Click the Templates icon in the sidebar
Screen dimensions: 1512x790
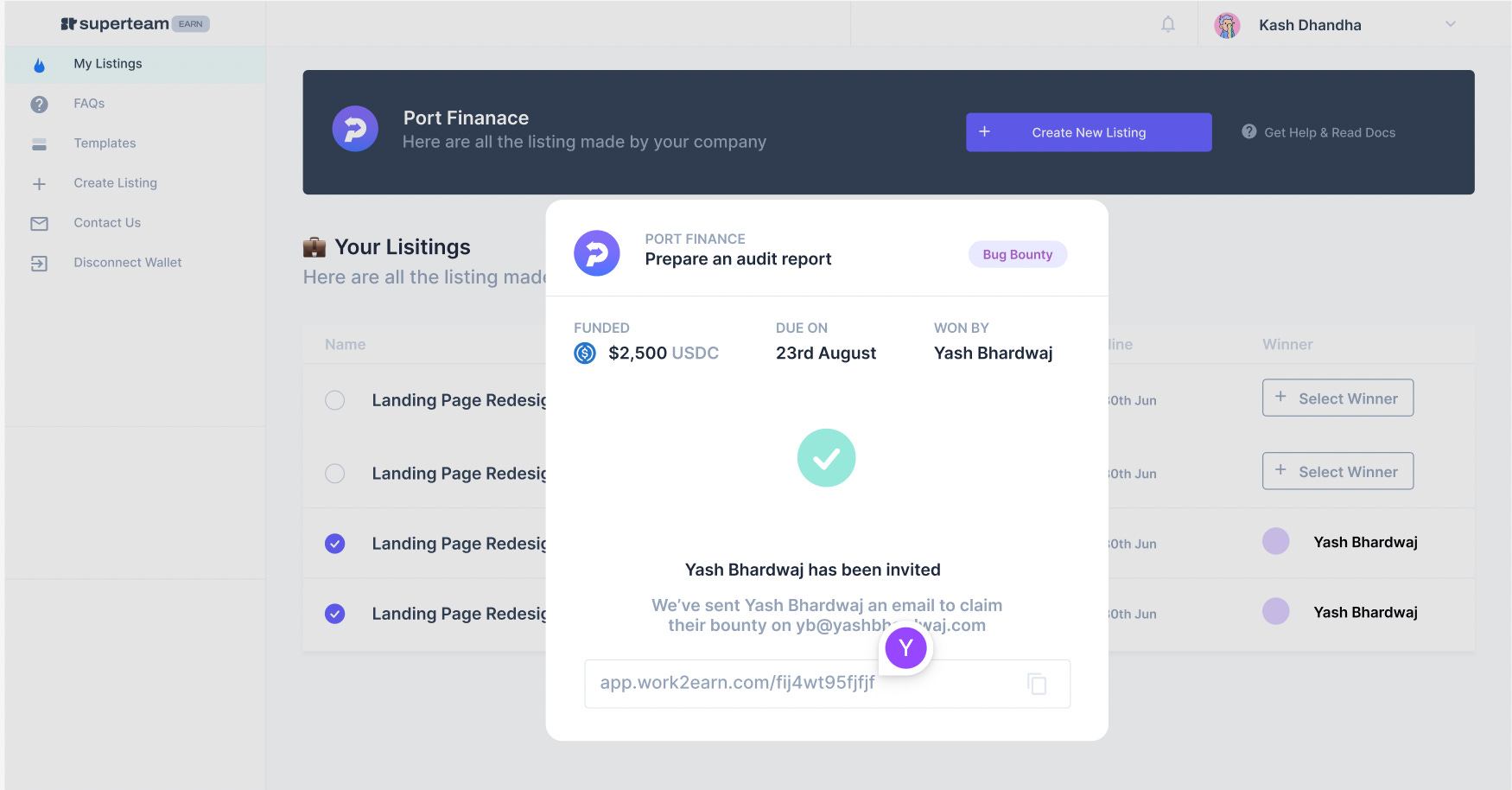pos(39,143)
